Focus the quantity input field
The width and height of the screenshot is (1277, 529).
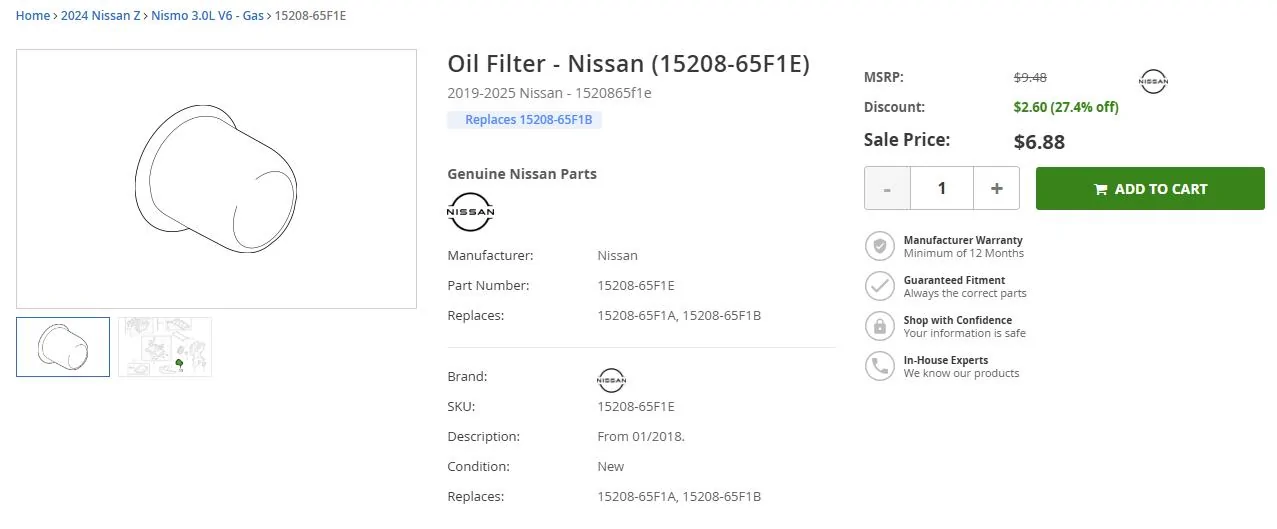click(942, 188)
